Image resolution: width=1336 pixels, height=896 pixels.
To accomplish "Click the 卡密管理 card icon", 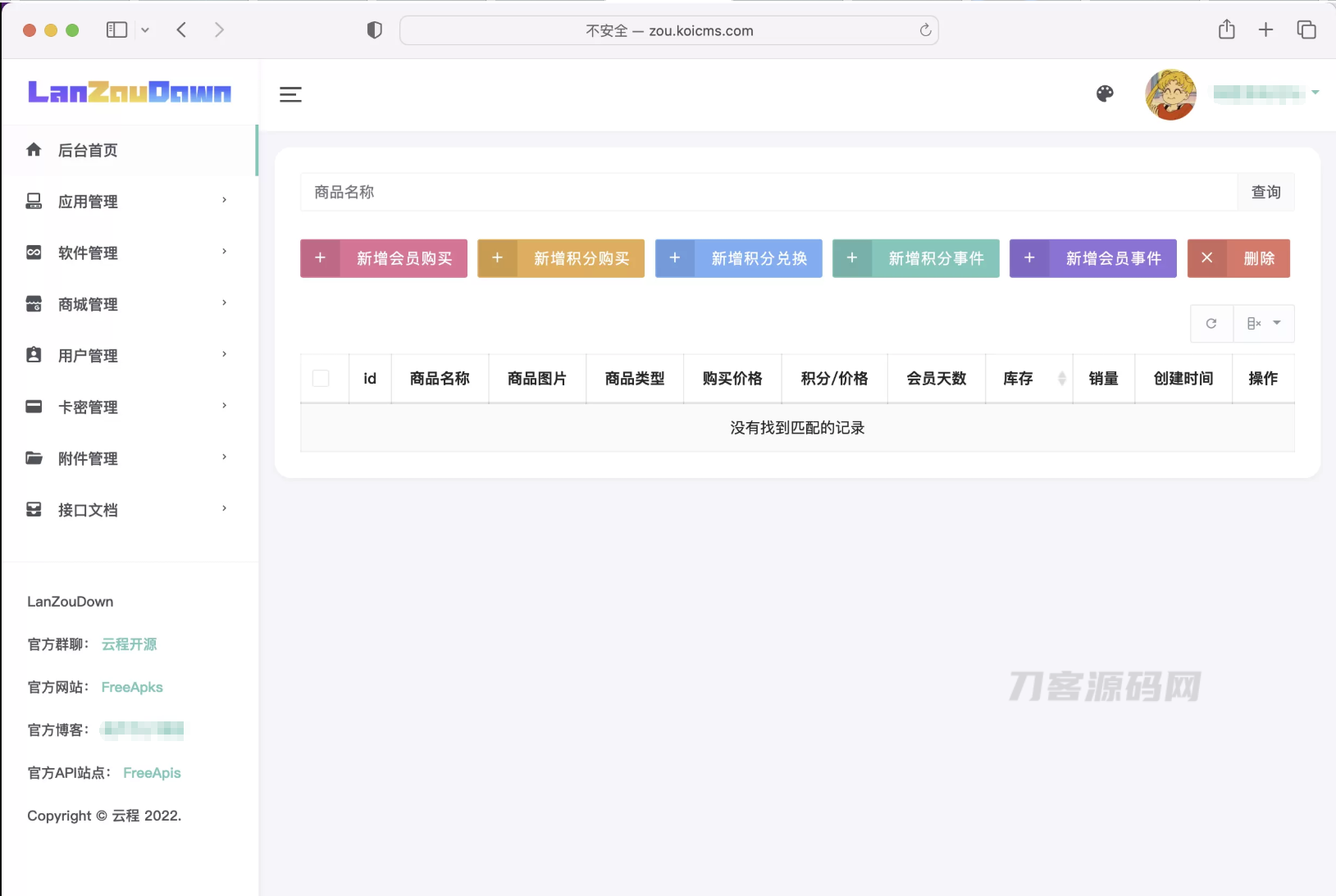I will 34,406.
